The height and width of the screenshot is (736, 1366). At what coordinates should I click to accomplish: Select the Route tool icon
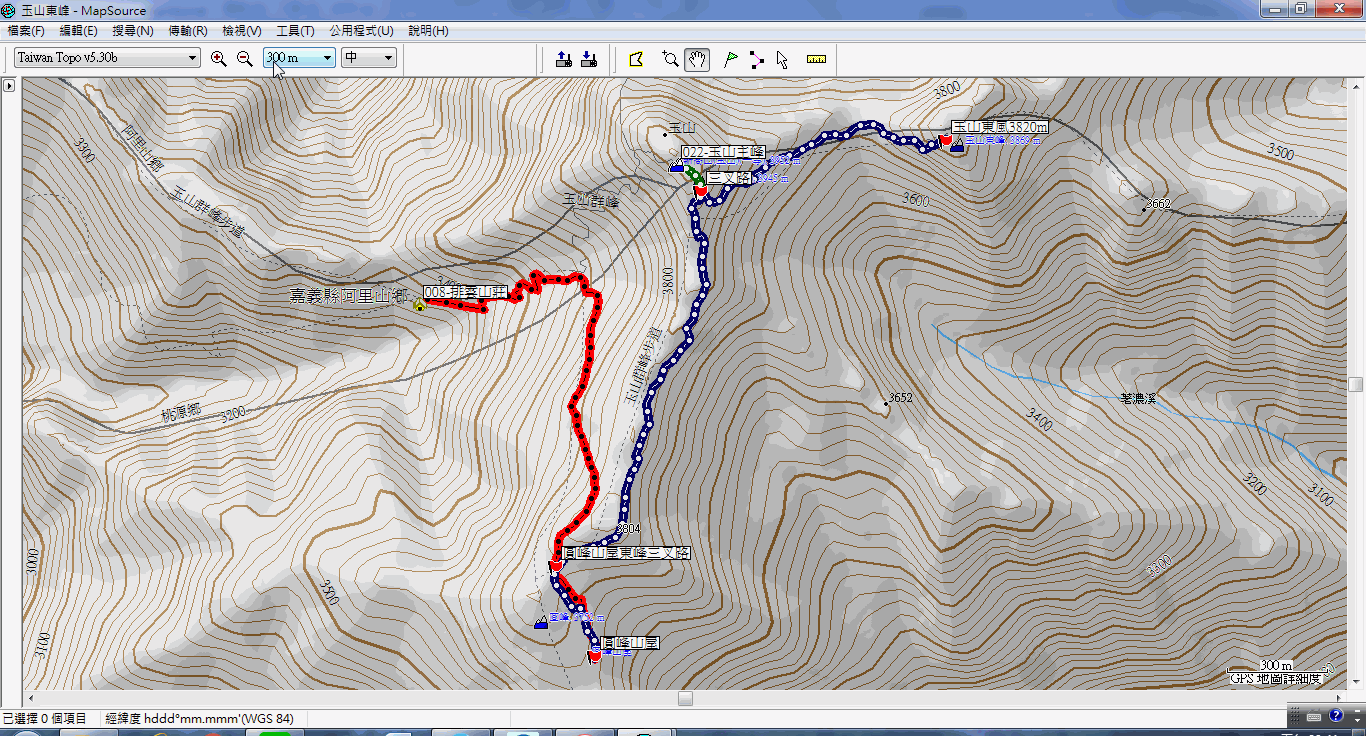pyautogui.click(x=756, y=59)
